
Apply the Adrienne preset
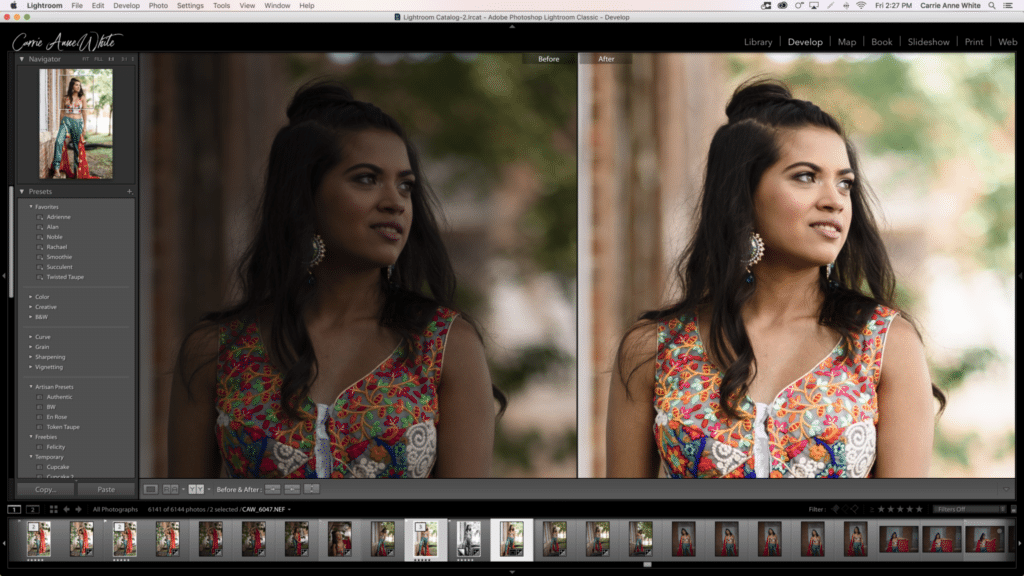[x=58, y=217]
